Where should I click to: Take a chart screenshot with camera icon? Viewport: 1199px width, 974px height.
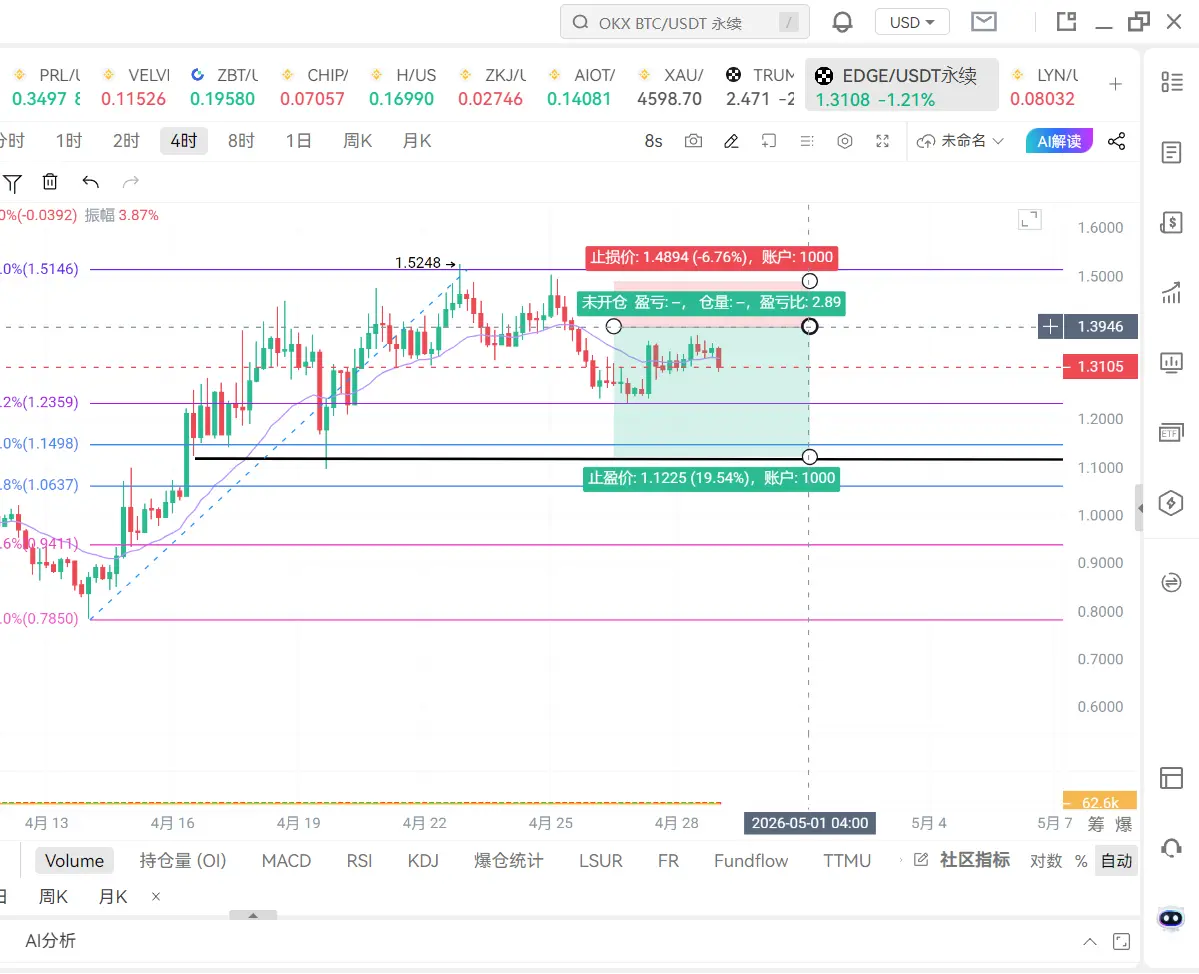[693, 141]
